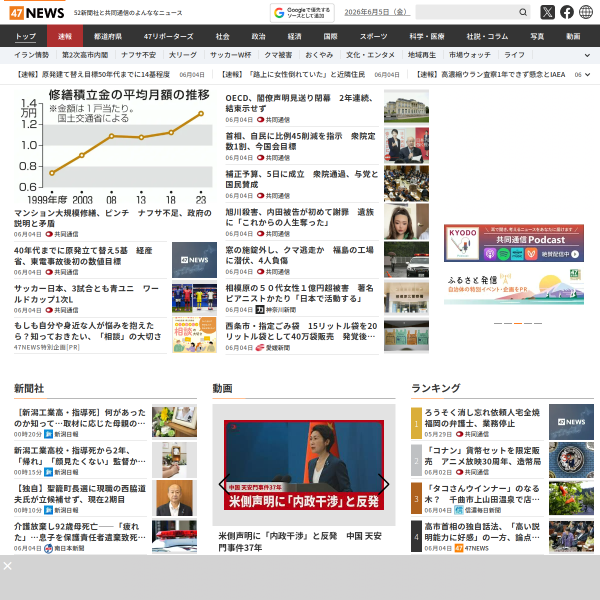Open the globe language icon in header
600x600 pixels.
[x=585, y=12]
